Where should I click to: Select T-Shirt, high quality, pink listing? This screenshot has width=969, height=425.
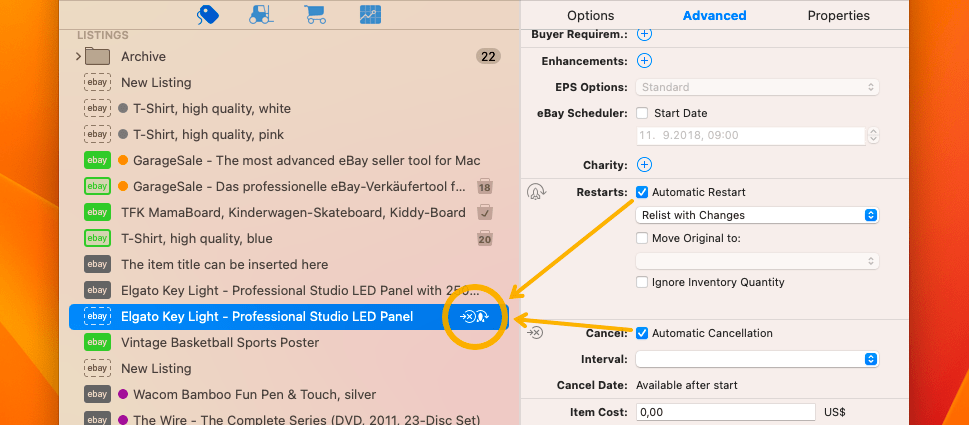[x=288, y=134]
